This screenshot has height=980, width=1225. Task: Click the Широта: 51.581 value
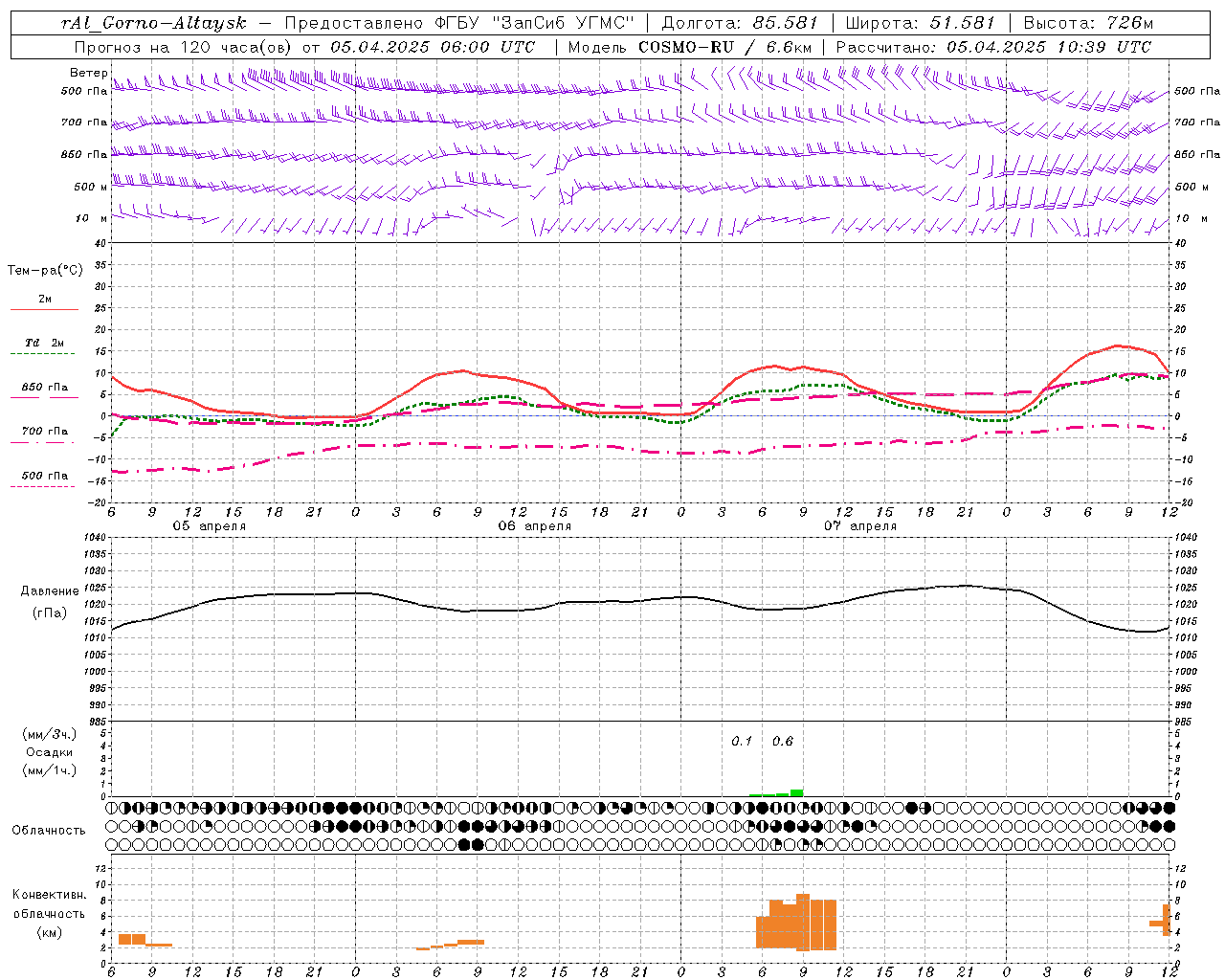[x=920, y=23]
